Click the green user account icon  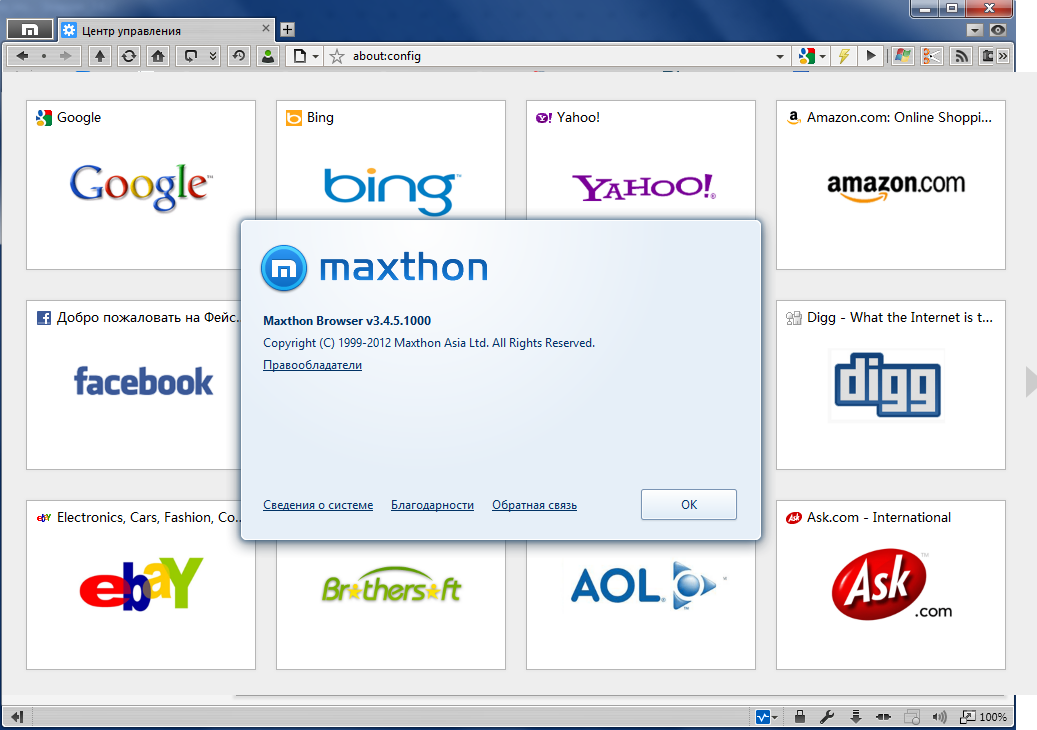pos(268,56)
